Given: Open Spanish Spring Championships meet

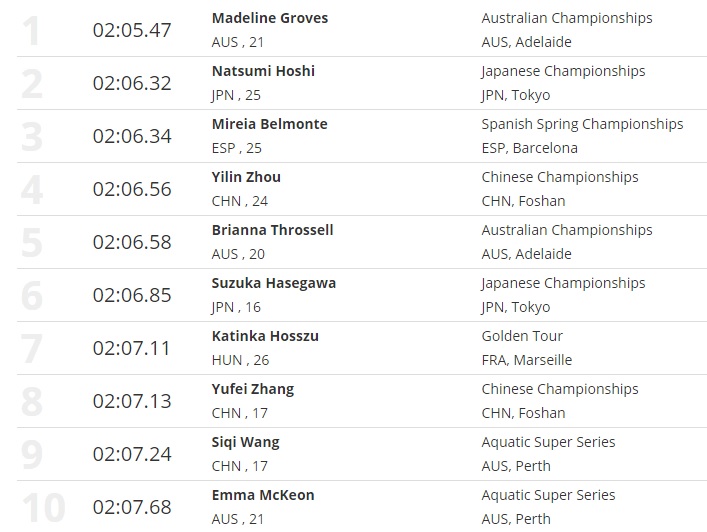Looking at the screenshot, I should 582,124.
